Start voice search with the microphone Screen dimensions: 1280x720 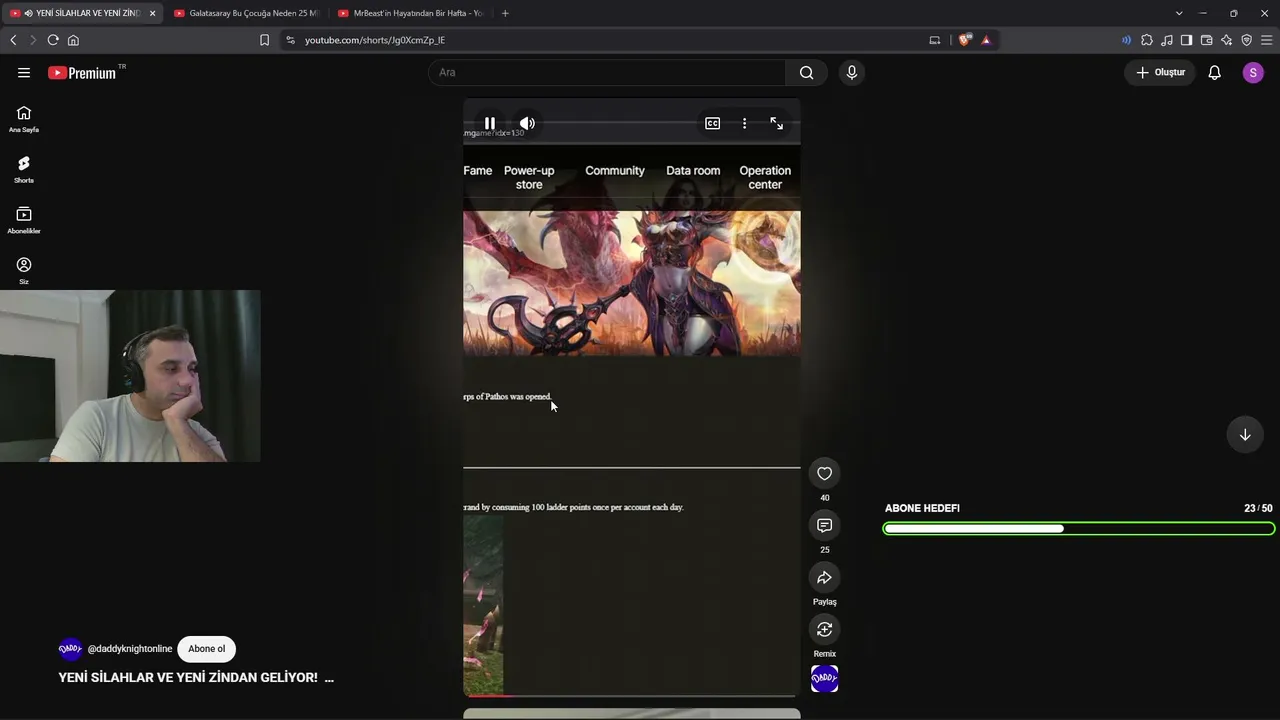(x=852, y=72)
